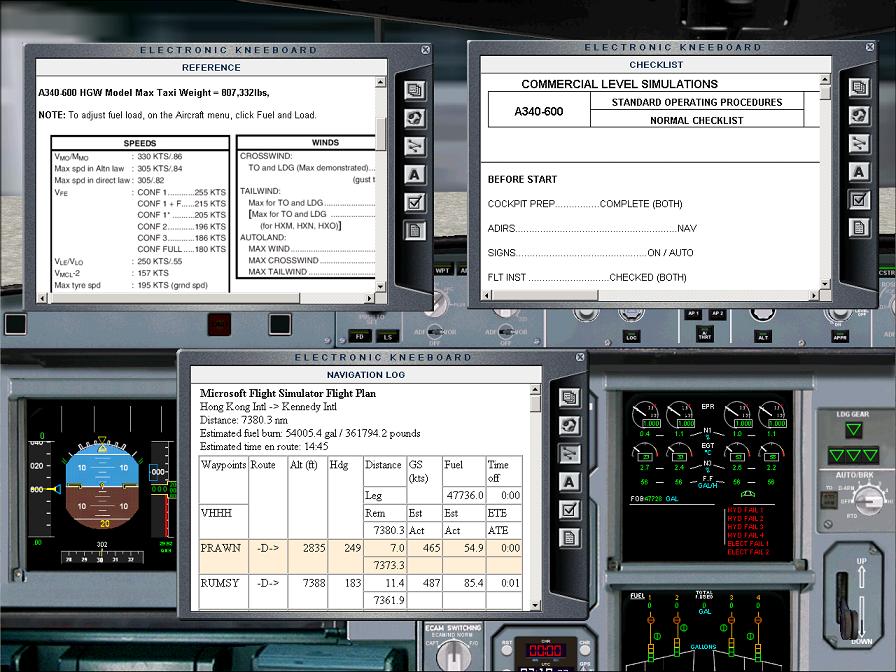Select the PRAWN waypoint row in navigation log

(360, 549)
